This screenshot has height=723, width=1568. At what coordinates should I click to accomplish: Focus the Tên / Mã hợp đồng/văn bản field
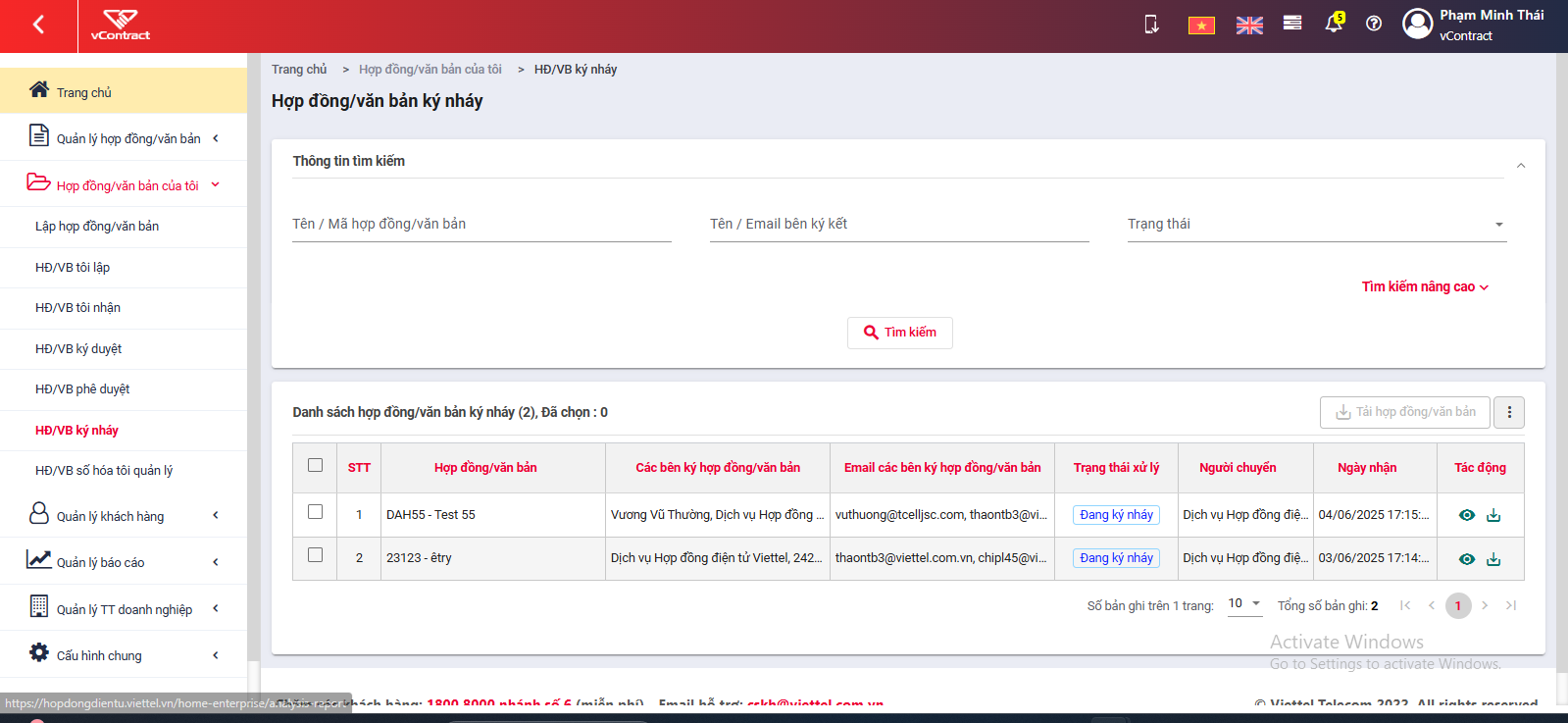pos(481,224)
